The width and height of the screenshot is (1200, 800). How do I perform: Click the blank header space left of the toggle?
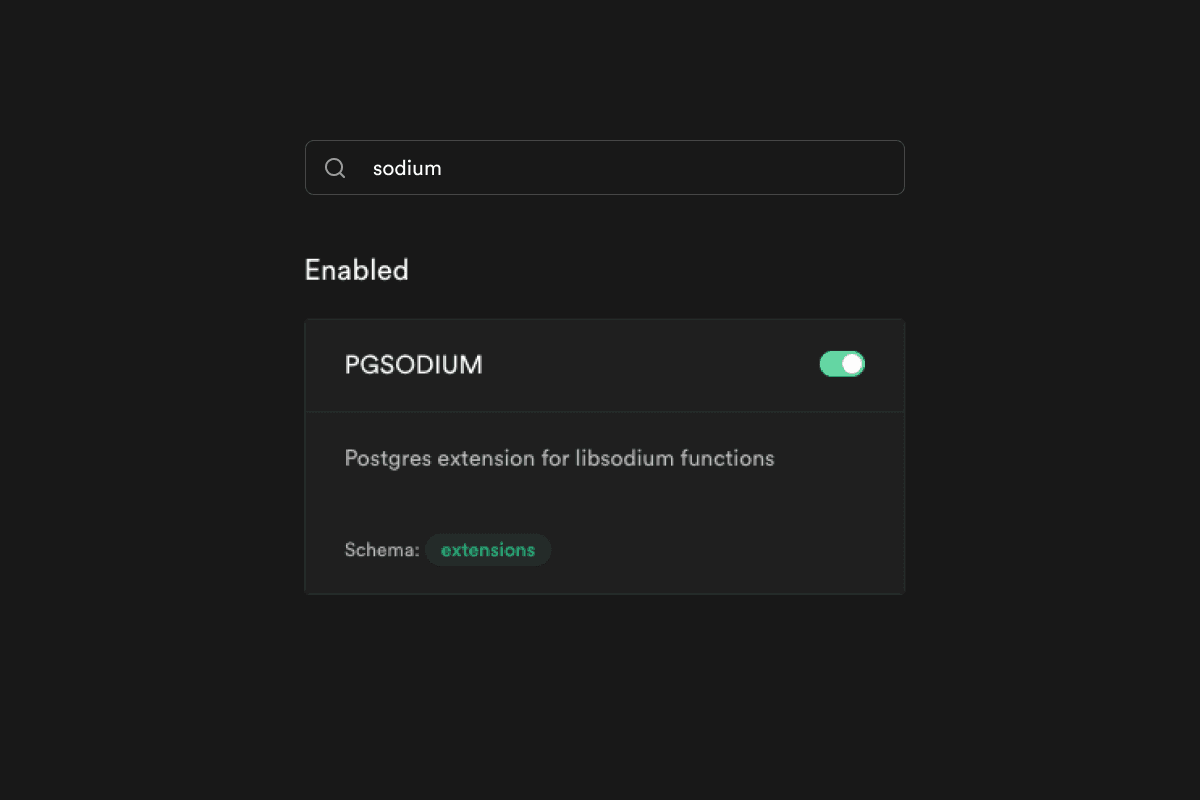[x=650, y=365]
